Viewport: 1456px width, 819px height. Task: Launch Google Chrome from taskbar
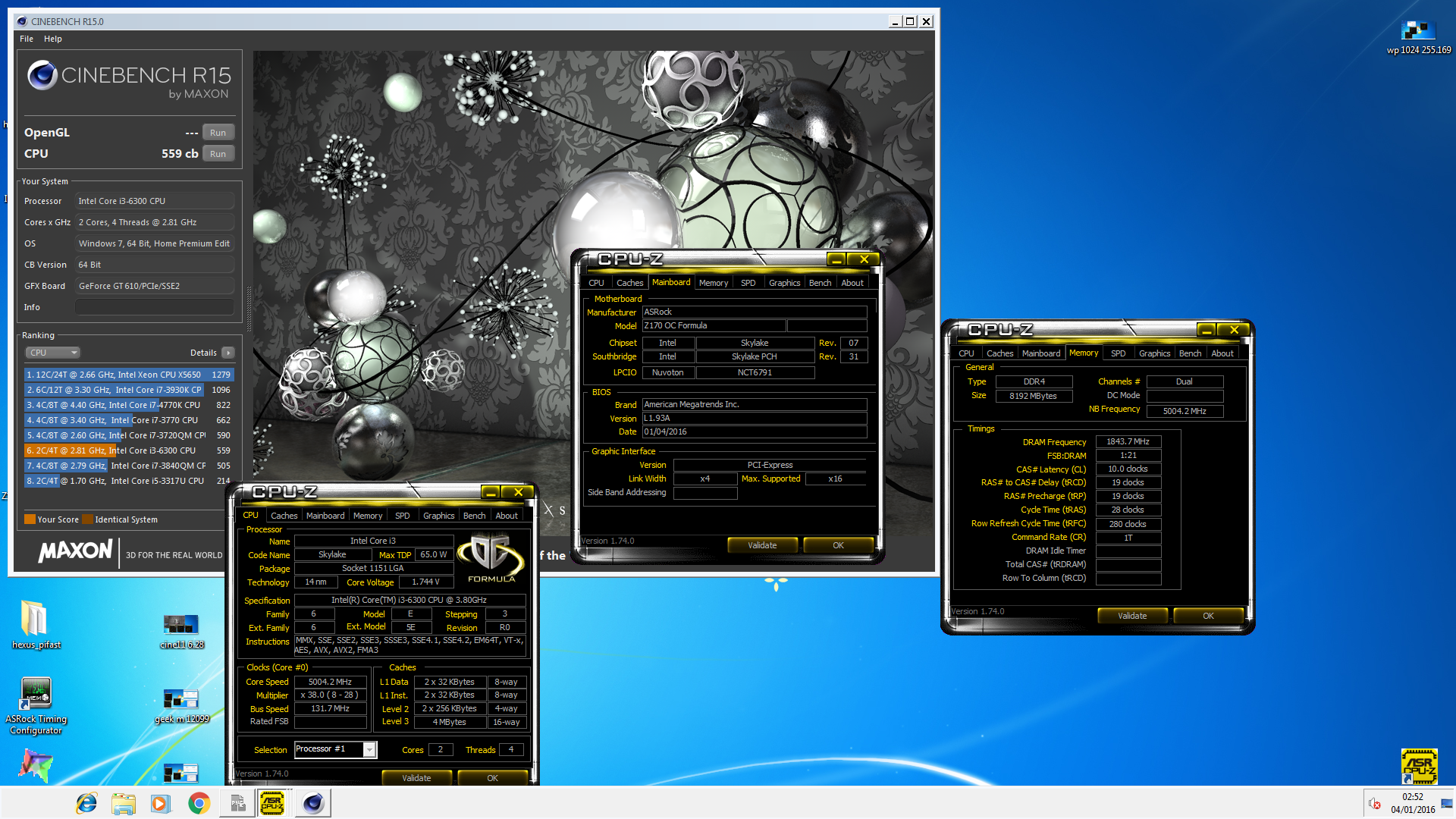pos(199,803)
